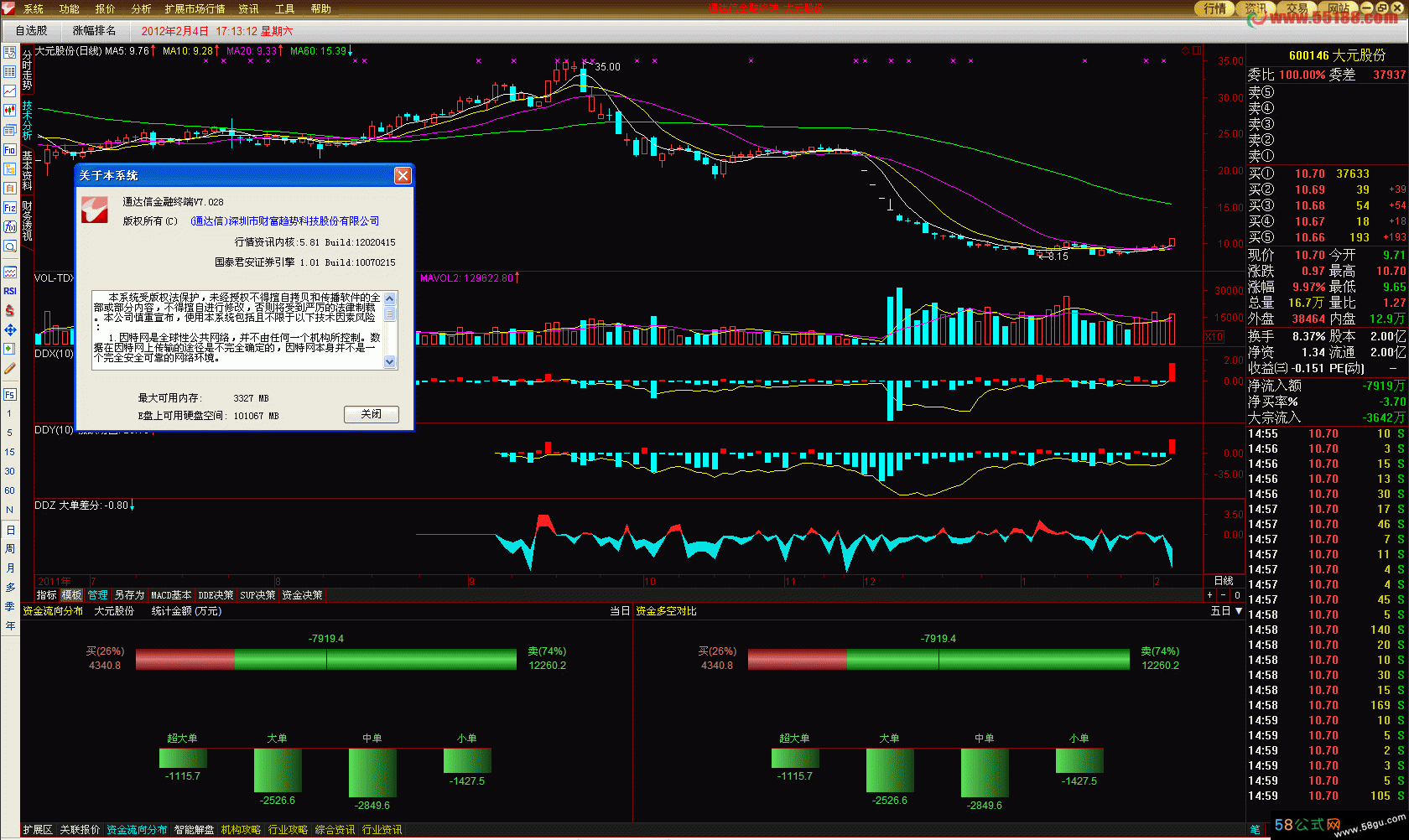Viewport: 1409px width, 840px height.
Task: Click the magnifier stock search icon
Action: pos(10,246)
